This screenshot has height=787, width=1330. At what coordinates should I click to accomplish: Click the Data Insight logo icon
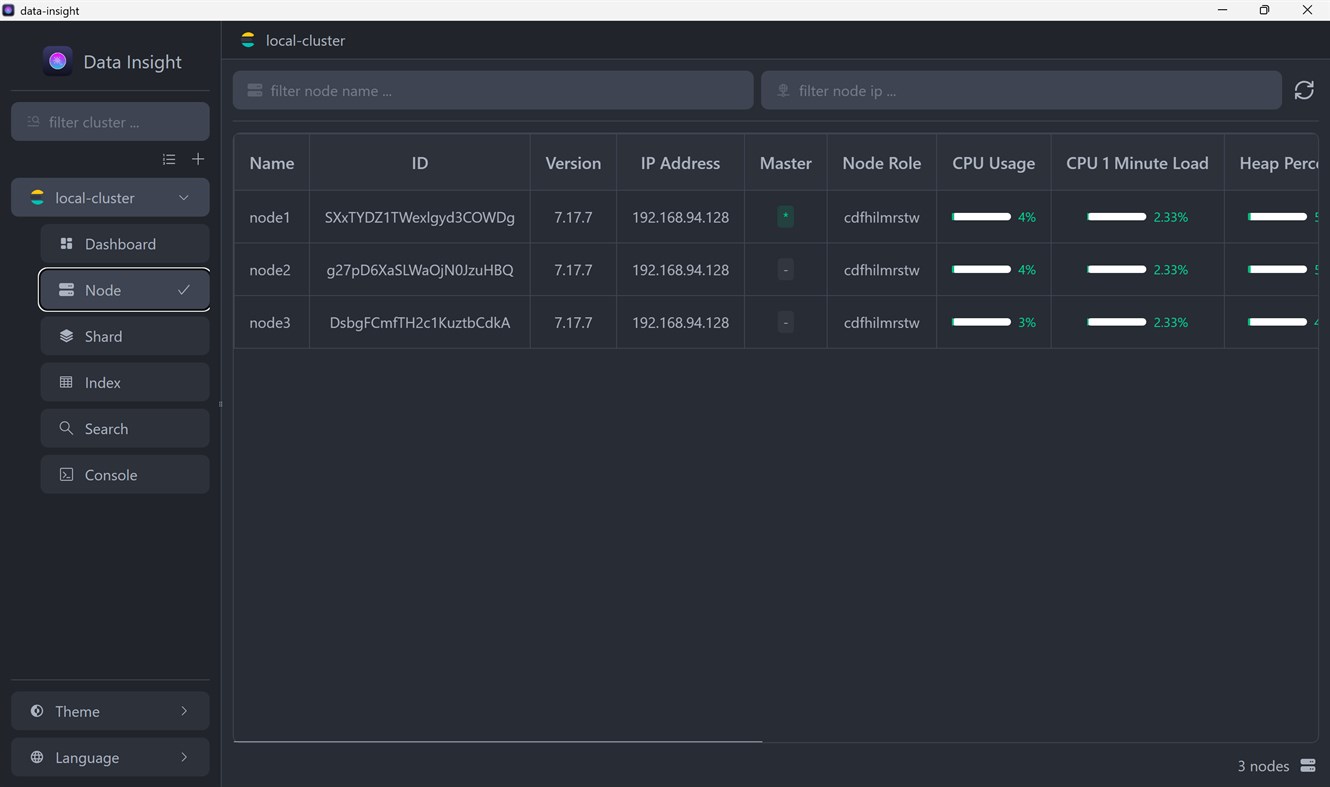[58, 61]
